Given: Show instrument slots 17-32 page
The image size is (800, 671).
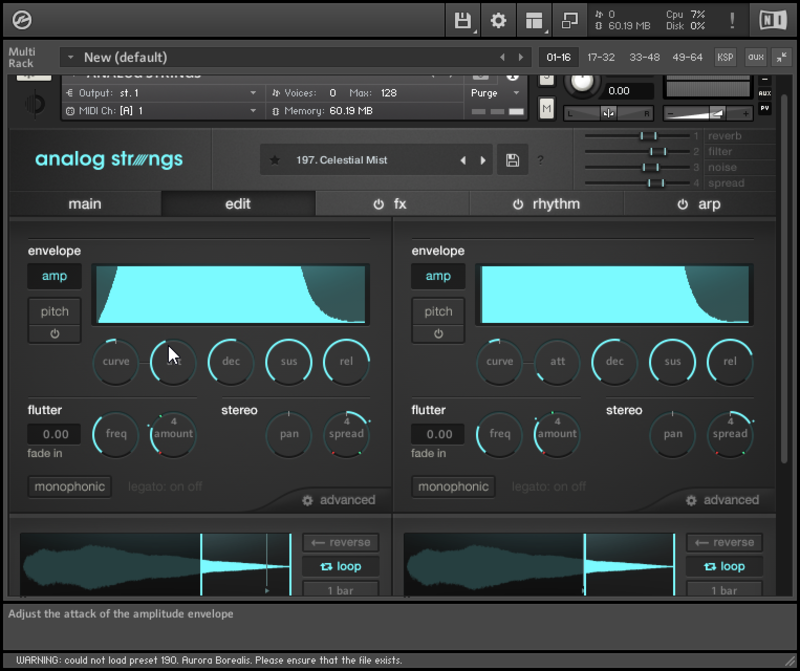Looking at the screenshot, I should tap(601, 57).
